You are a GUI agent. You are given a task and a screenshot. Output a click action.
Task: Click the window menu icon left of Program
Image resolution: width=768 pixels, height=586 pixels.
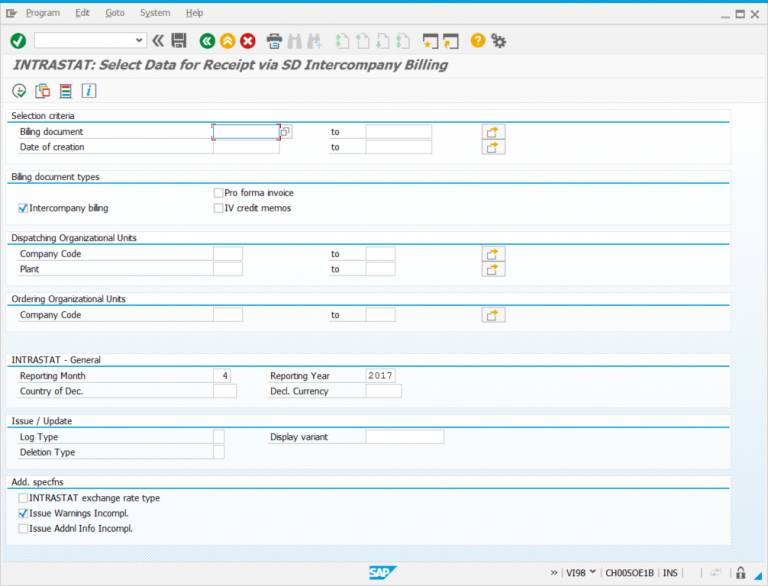click(x=11, y=13)
